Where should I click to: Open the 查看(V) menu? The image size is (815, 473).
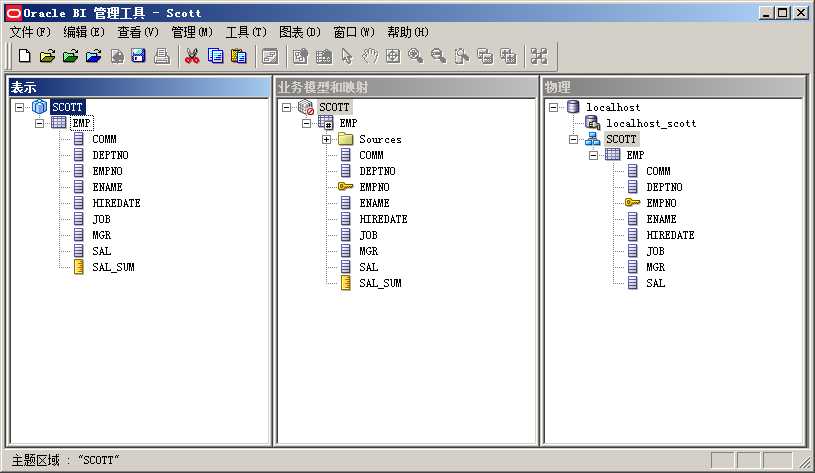coord(138,32)
